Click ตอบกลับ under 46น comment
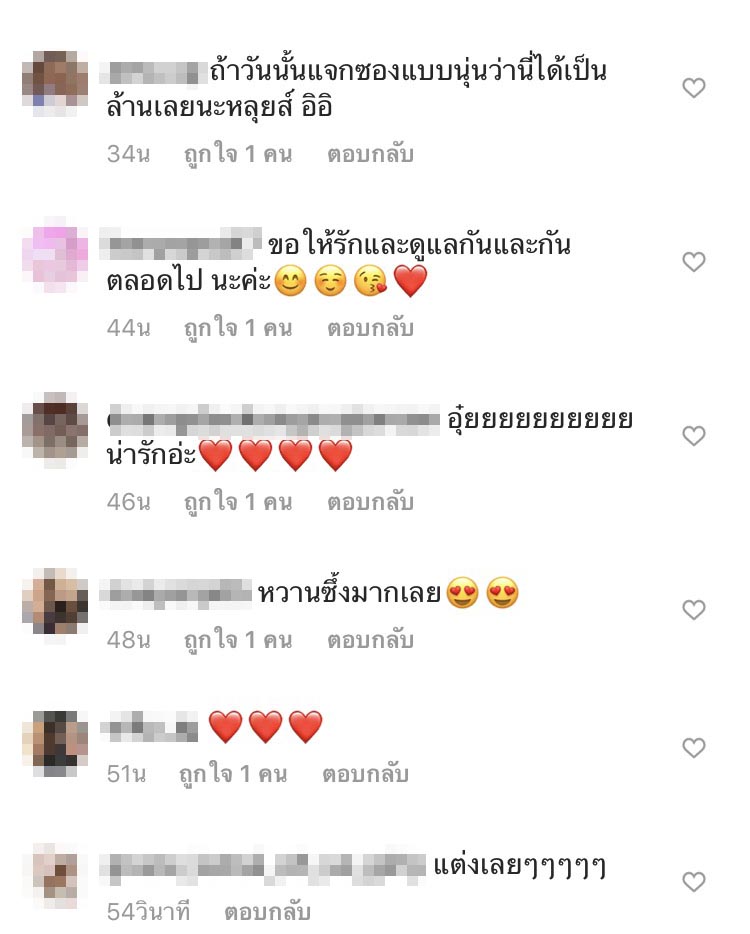The image size is (750, 934). click(370, 502)
